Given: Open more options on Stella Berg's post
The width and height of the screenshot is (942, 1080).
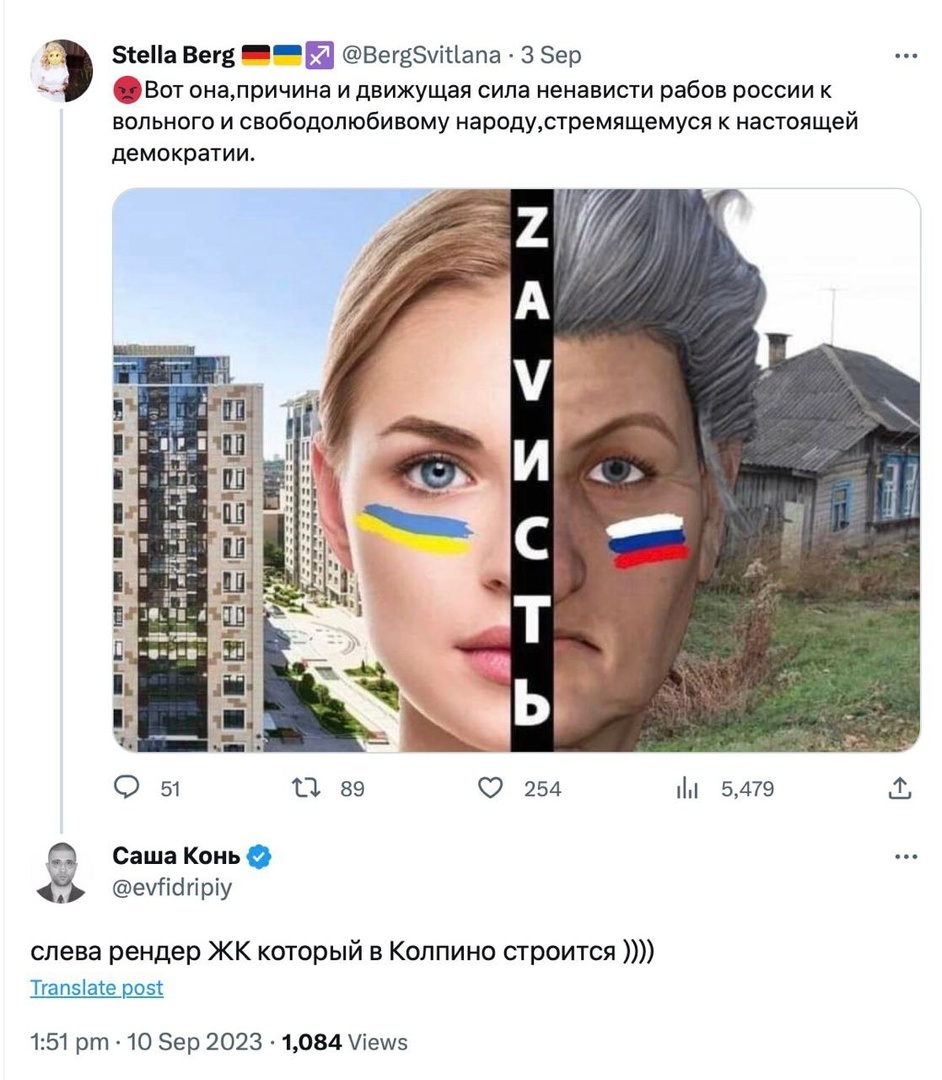Looking at the screenshot, I should [x=906, y=56].
